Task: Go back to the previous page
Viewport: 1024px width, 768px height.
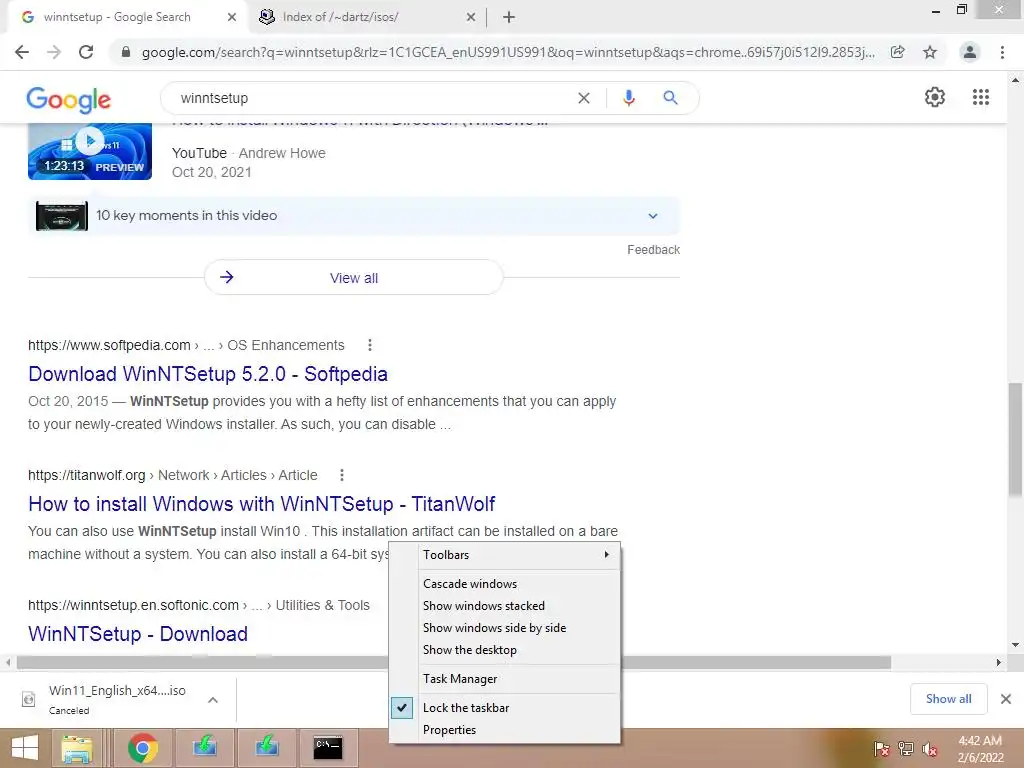Action: pos(22,52)
